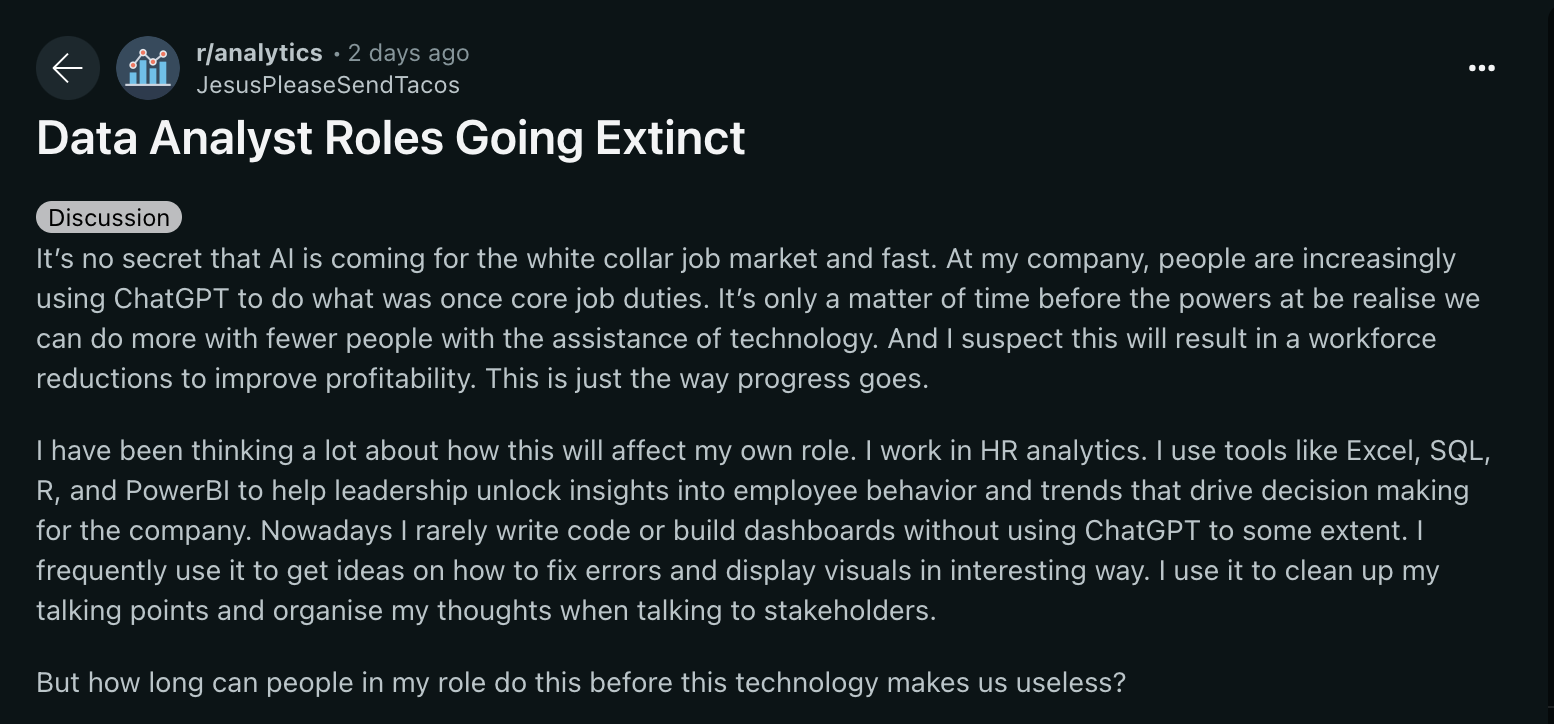The height and width of the screenshot is (724, 1554).
Task: Open r/analytics via its bar-chart avatar icon
Action: coord(147,67)
